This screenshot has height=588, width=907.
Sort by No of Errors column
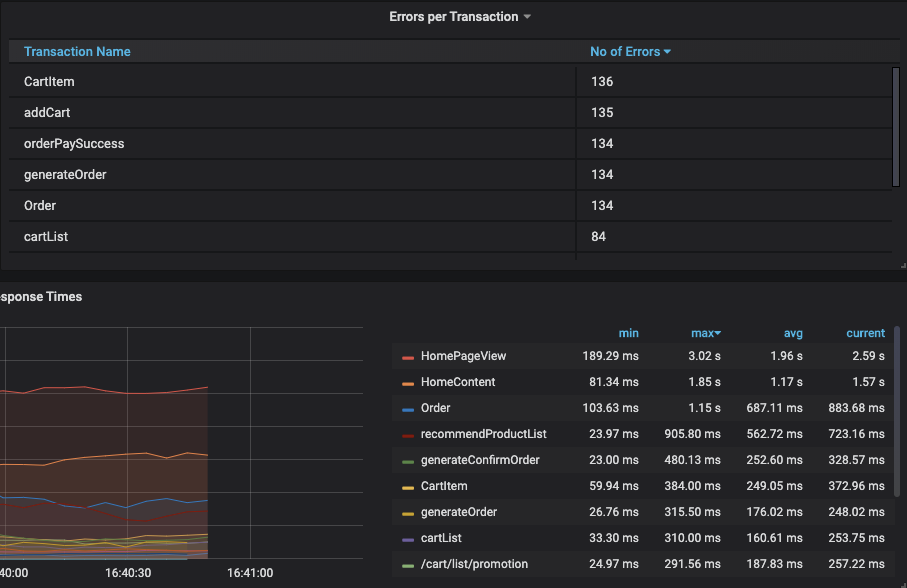click(x=630, y=51)
